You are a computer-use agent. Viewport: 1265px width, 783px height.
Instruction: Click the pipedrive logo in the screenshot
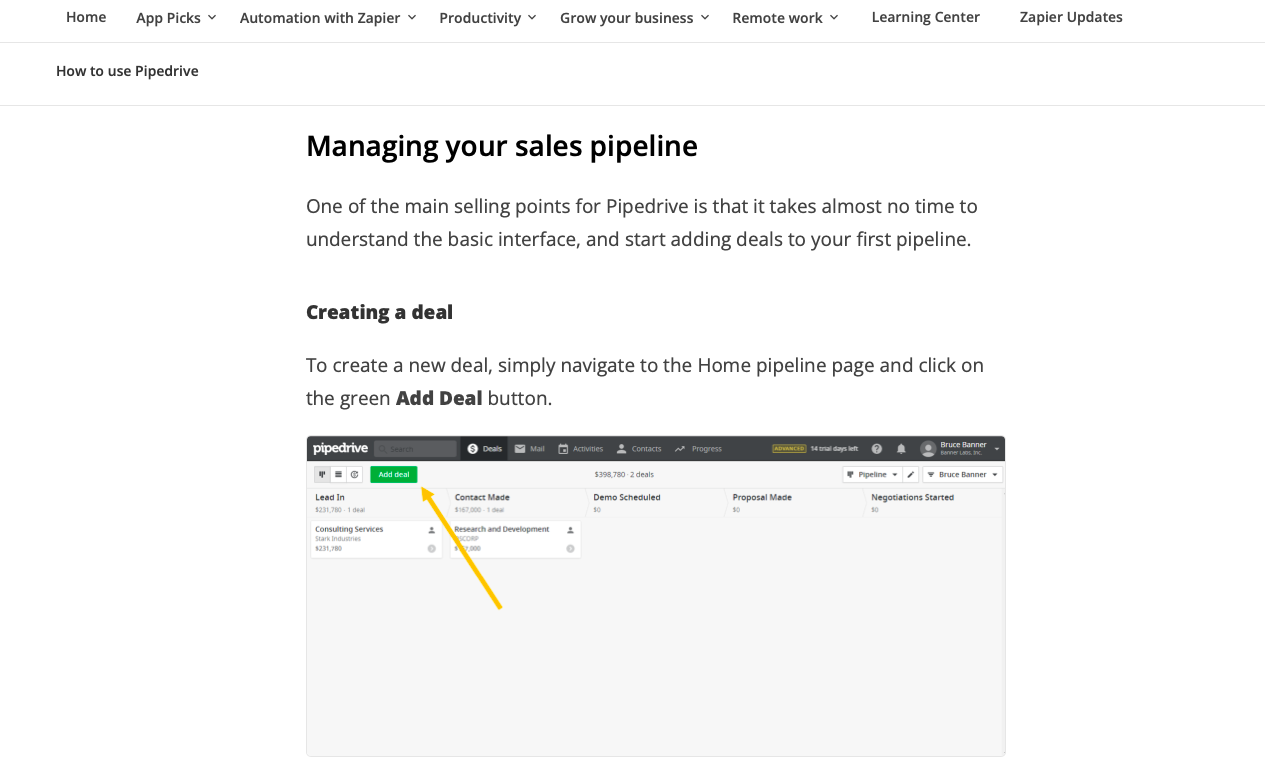pyautogui.click(x=340, y=448)
